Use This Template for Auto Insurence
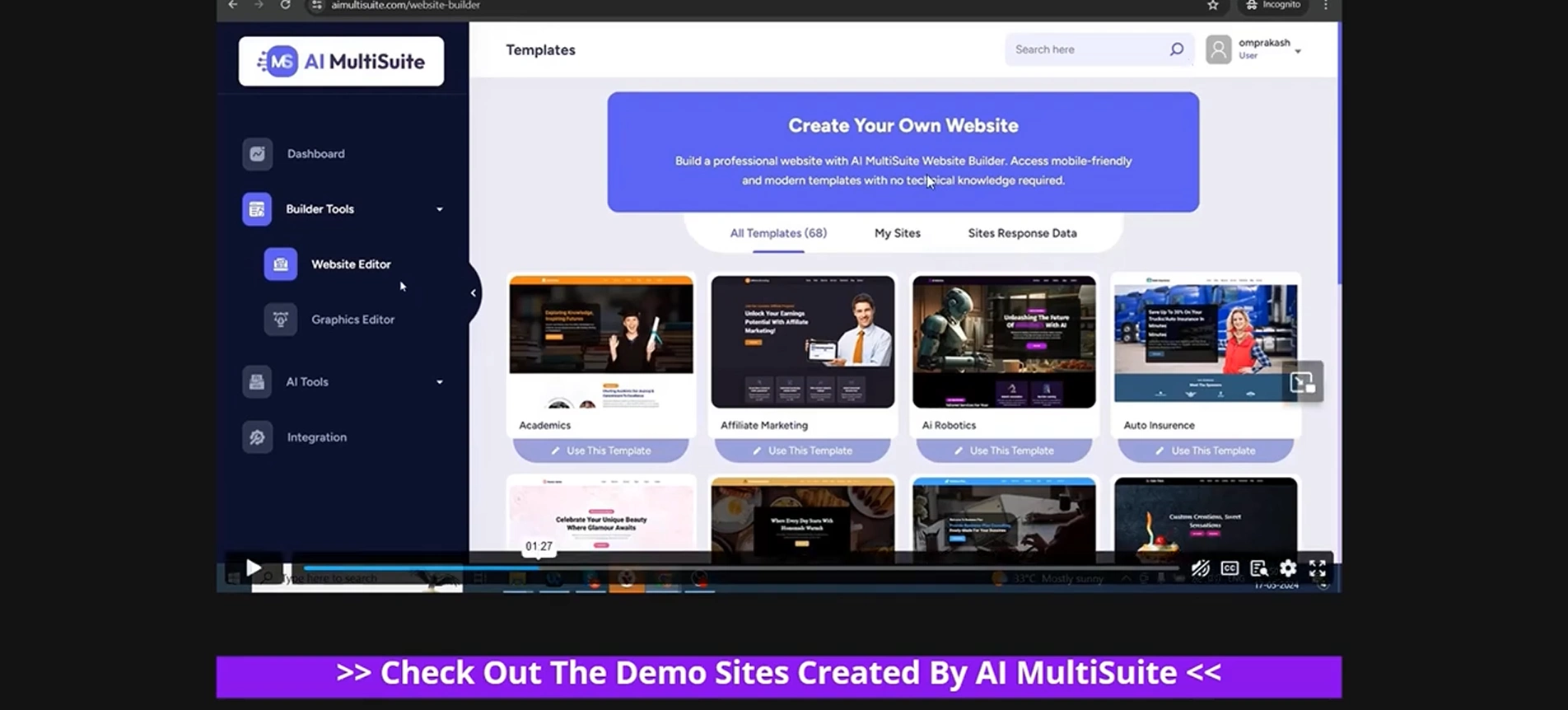 tap(1206, 451)
